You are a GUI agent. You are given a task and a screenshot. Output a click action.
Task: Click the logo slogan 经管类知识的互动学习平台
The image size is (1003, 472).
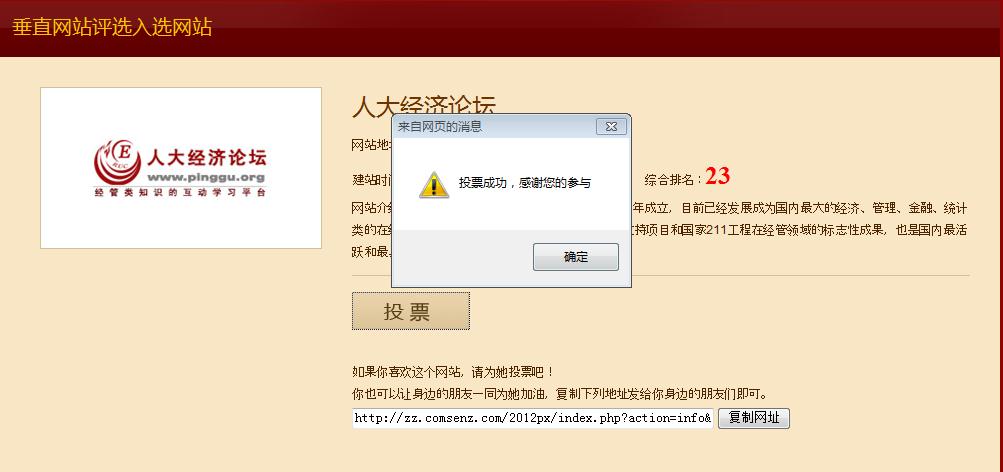coord(180,192)
